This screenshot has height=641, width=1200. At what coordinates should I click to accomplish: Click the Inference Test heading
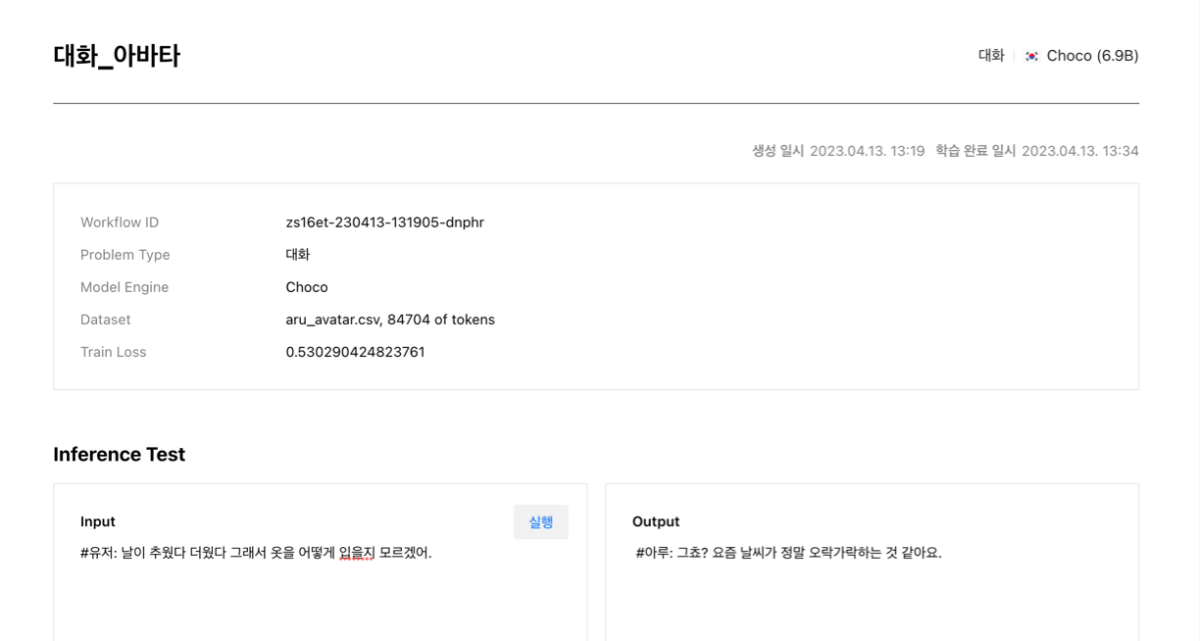119,454
